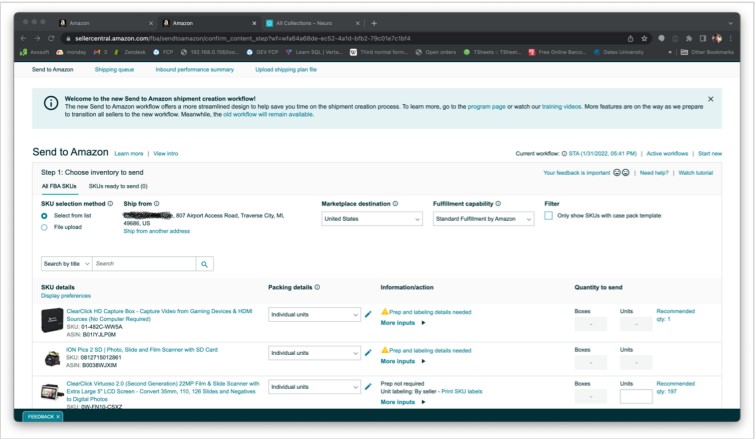Viewport: 755px width, 439px height.
Task: Open 'program page' link in banner
Action: [486, 106]
